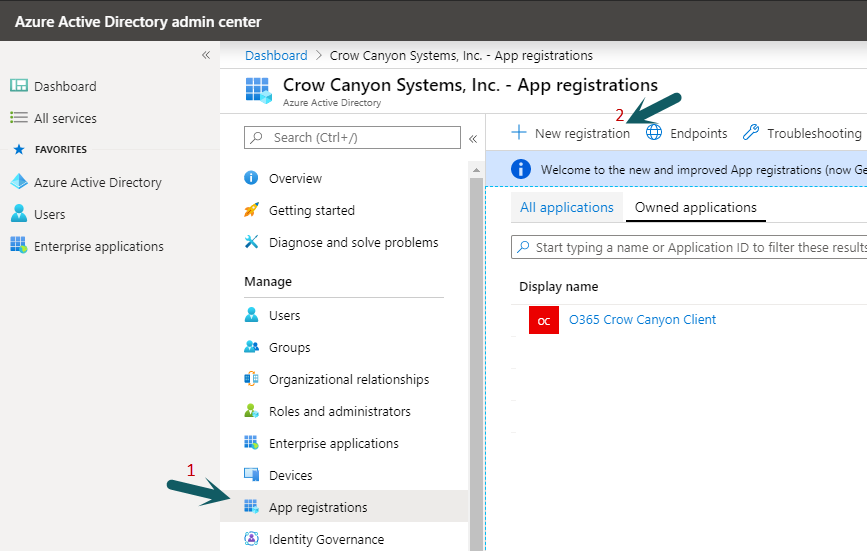Focus the Search (Ctrl+/) menu box

352,137
